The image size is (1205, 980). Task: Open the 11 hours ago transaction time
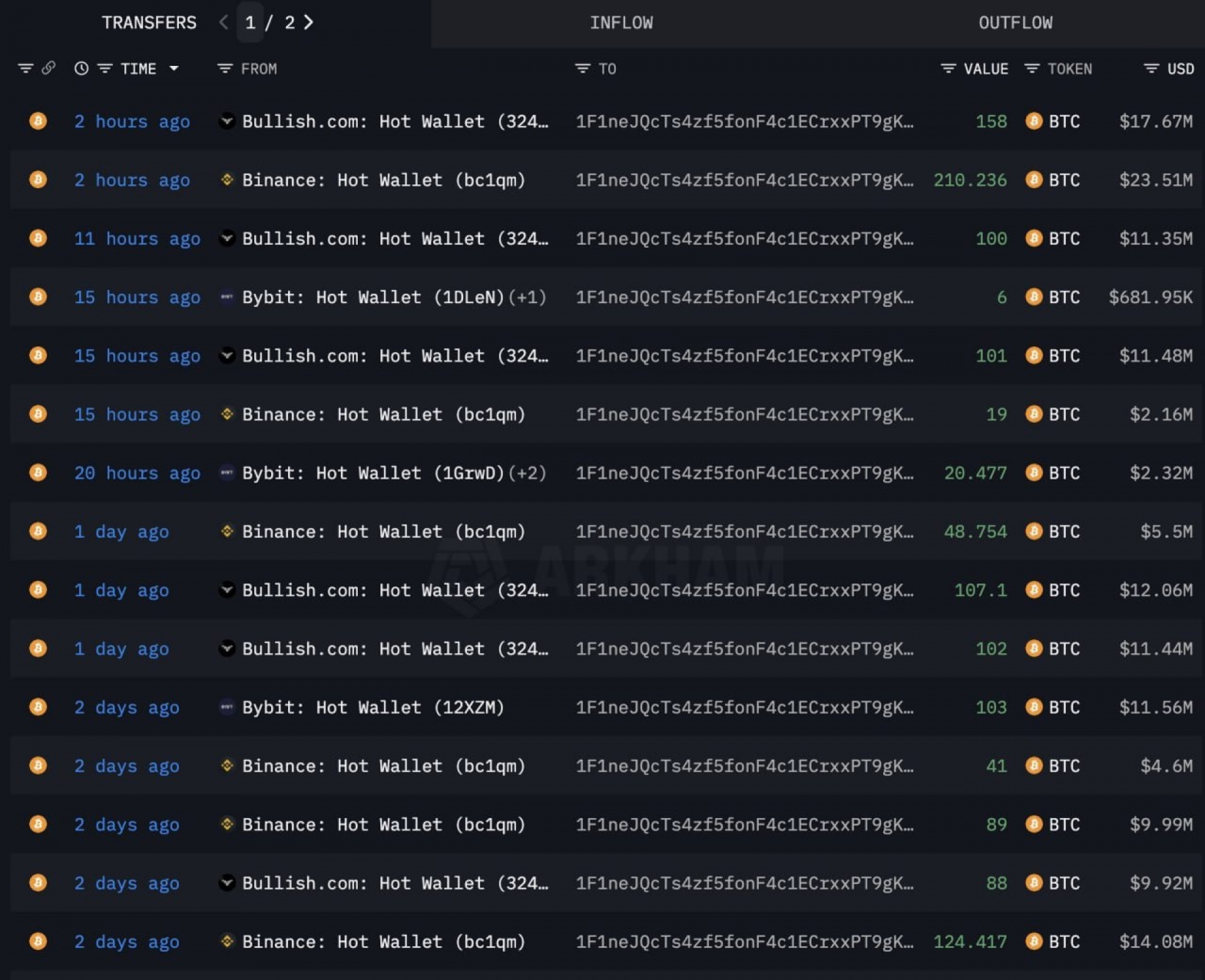pos(137,239)
